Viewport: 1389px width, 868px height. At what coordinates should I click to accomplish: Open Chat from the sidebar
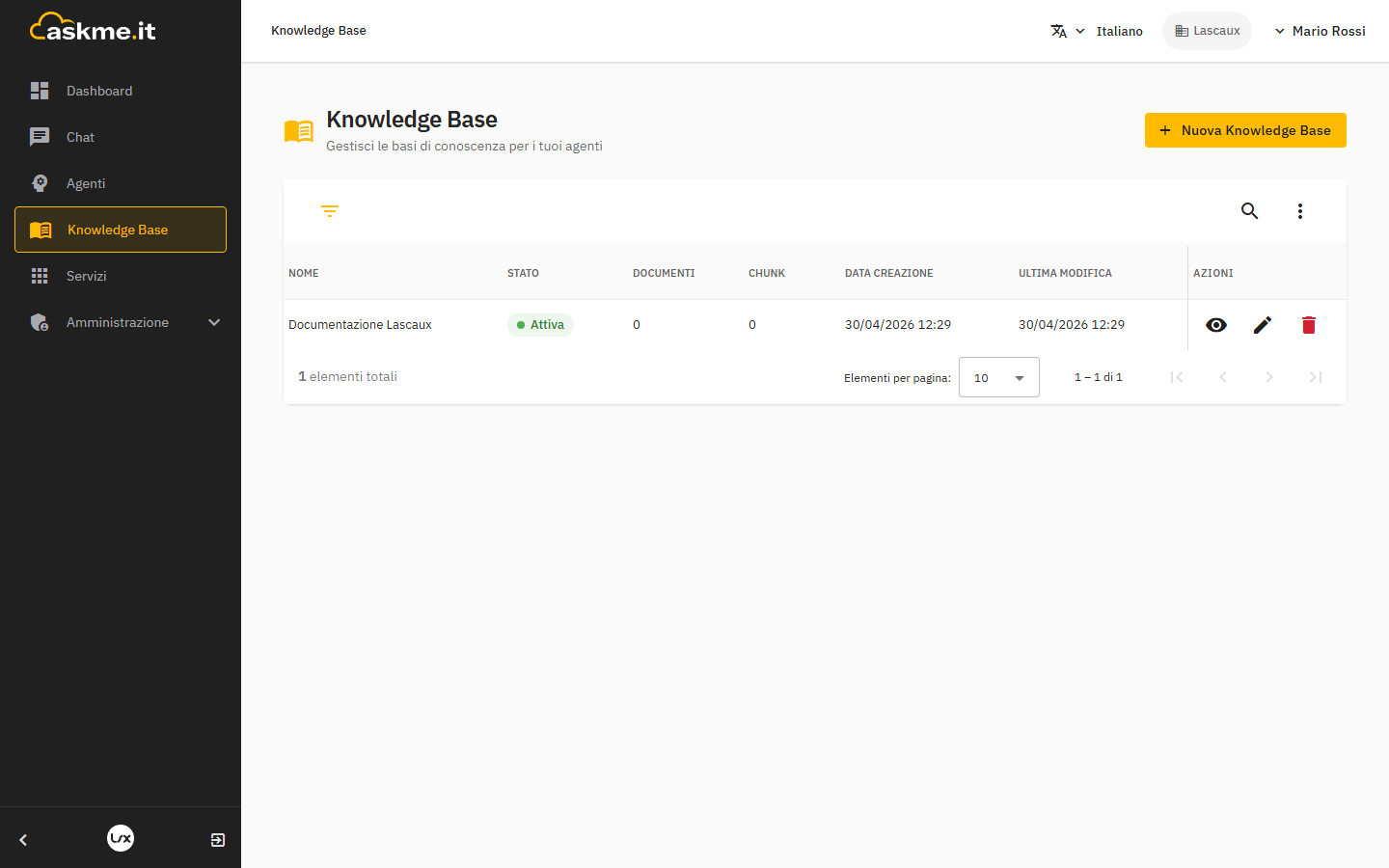(x=121, y=137)
